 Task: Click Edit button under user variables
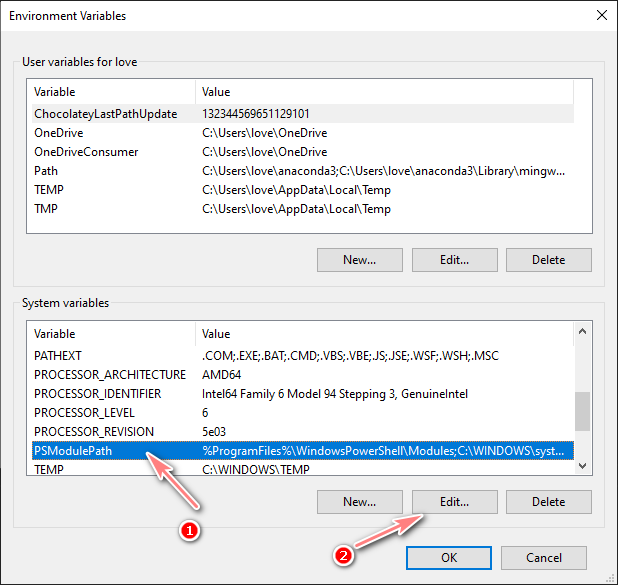pos(454,260)
